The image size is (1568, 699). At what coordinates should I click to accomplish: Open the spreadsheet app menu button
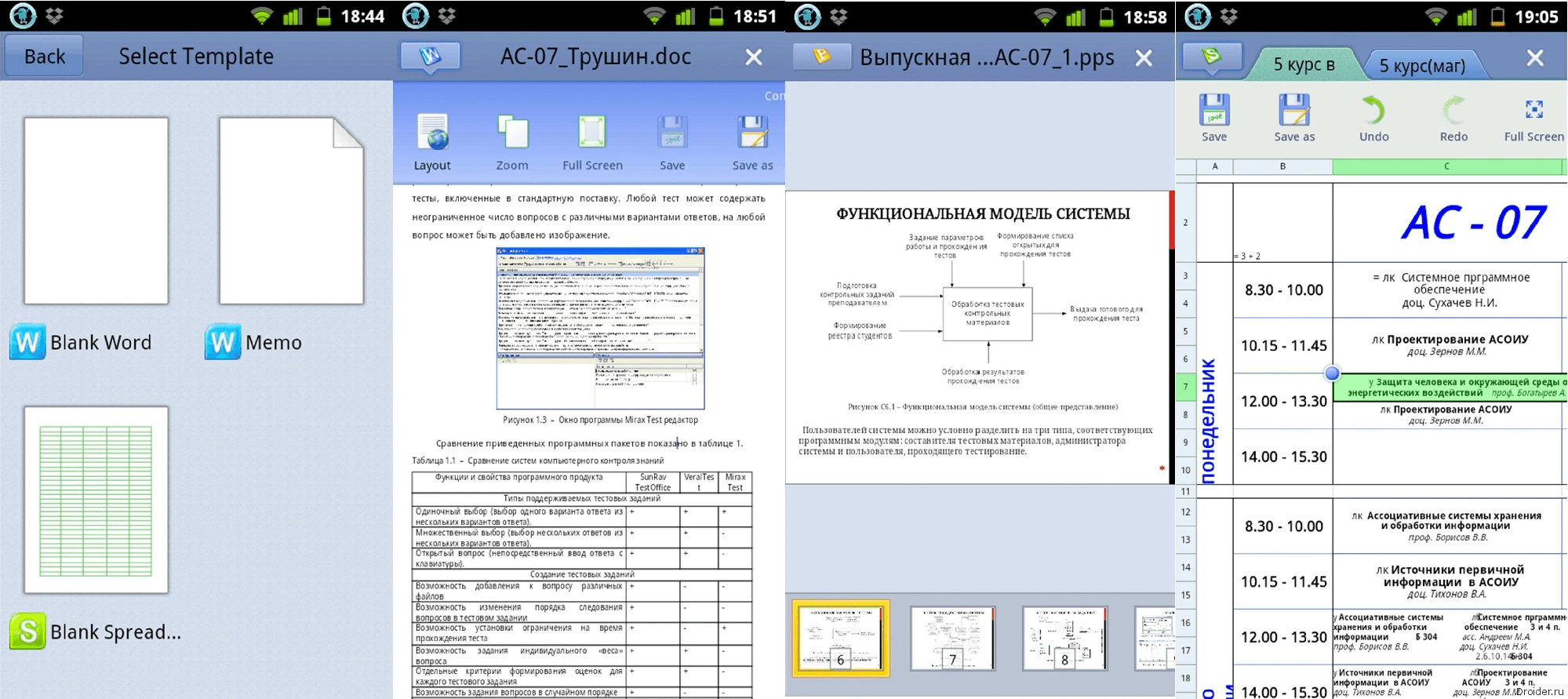pyautogui.click(x=1212, y=56)
